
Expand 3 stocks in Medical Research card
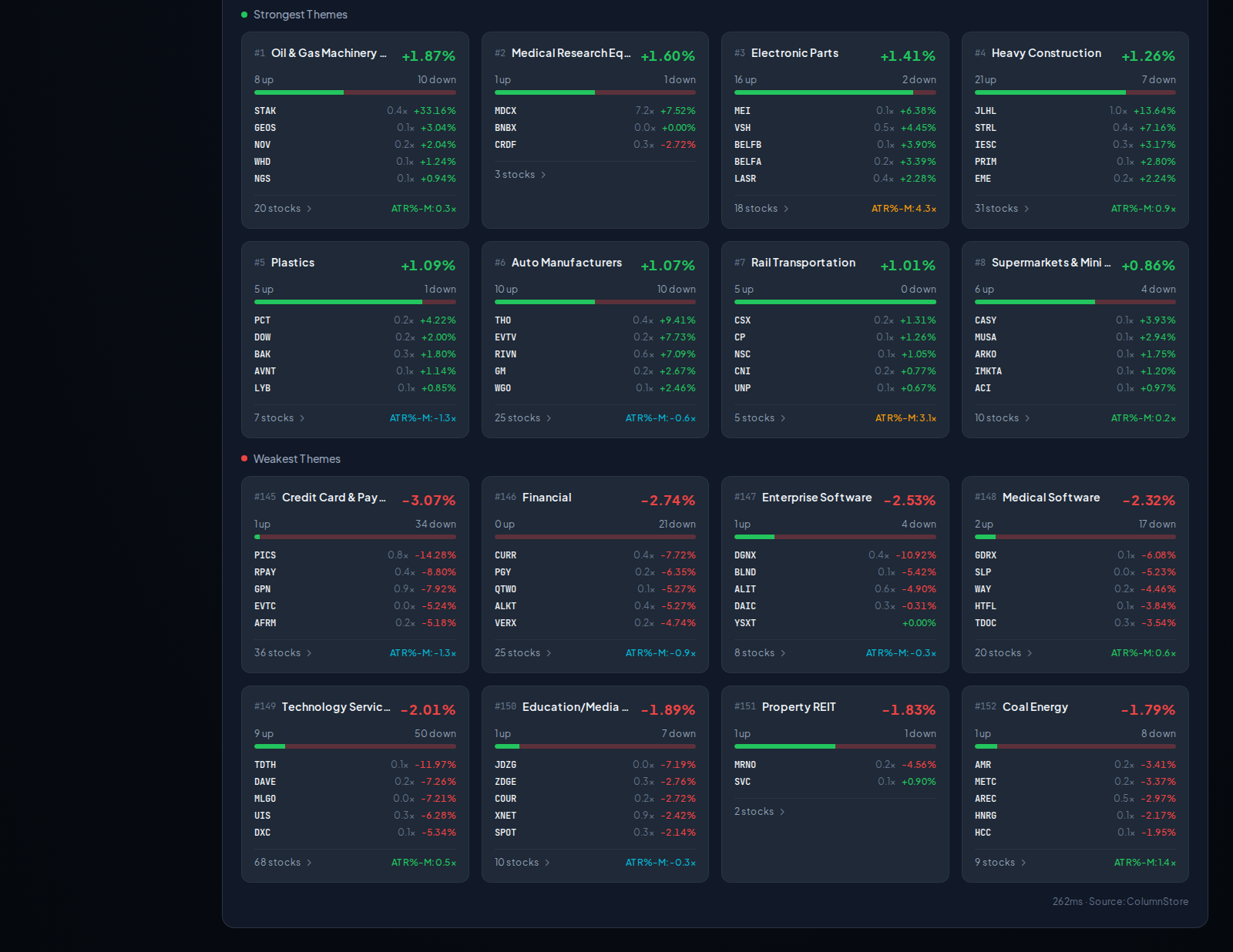520,175
